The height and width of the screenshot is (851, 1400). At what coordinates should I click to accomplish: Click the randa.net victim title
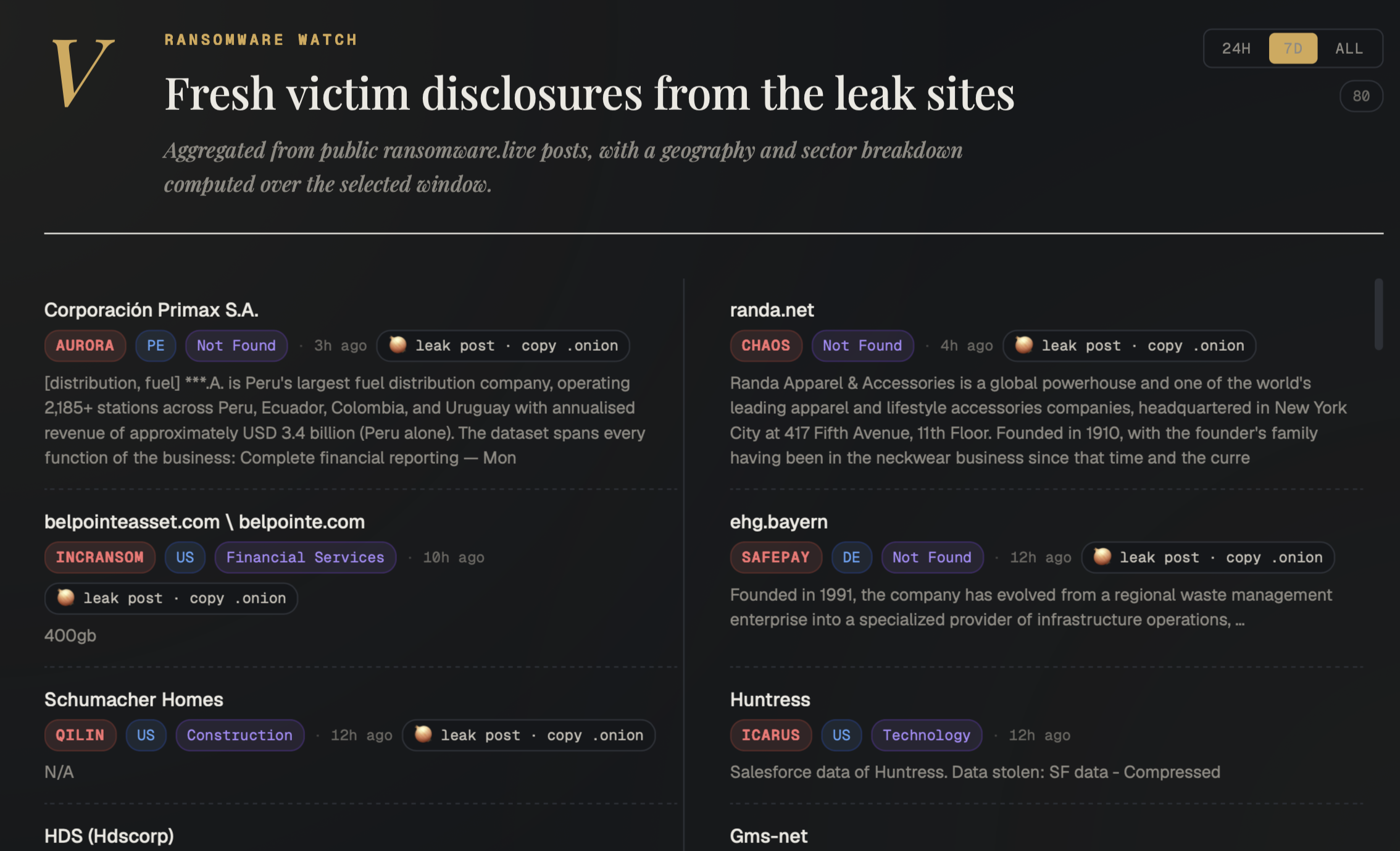(772, 309)
